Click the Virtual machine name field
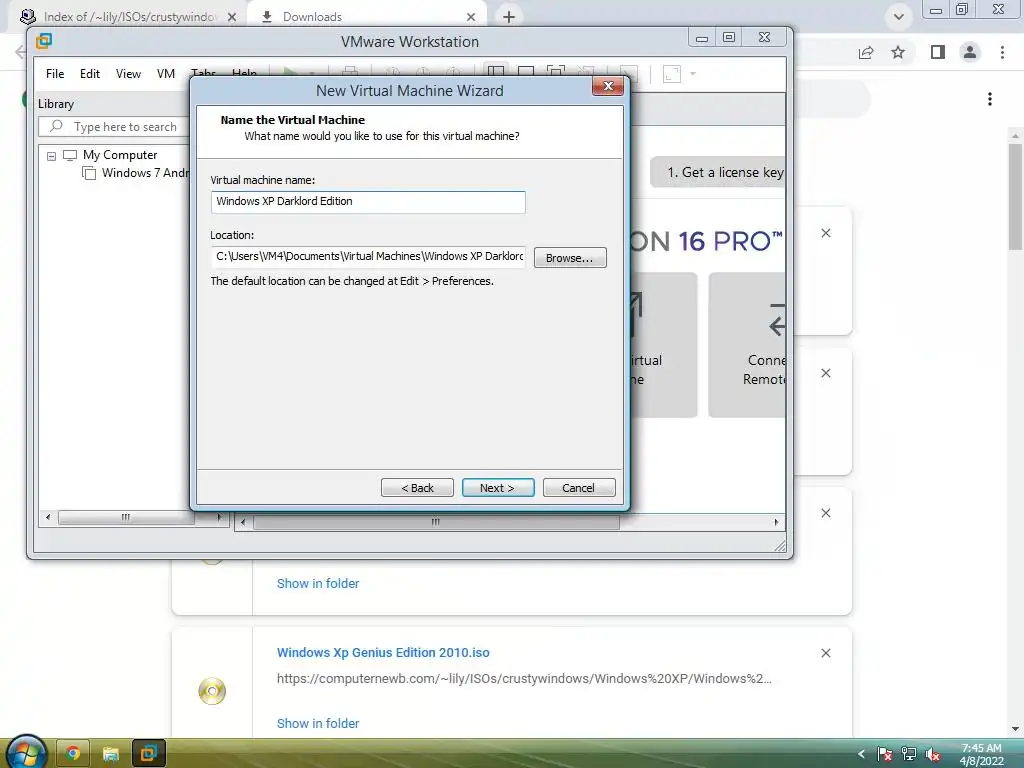This screenshot has width=1024, height=768. point(368,202)
